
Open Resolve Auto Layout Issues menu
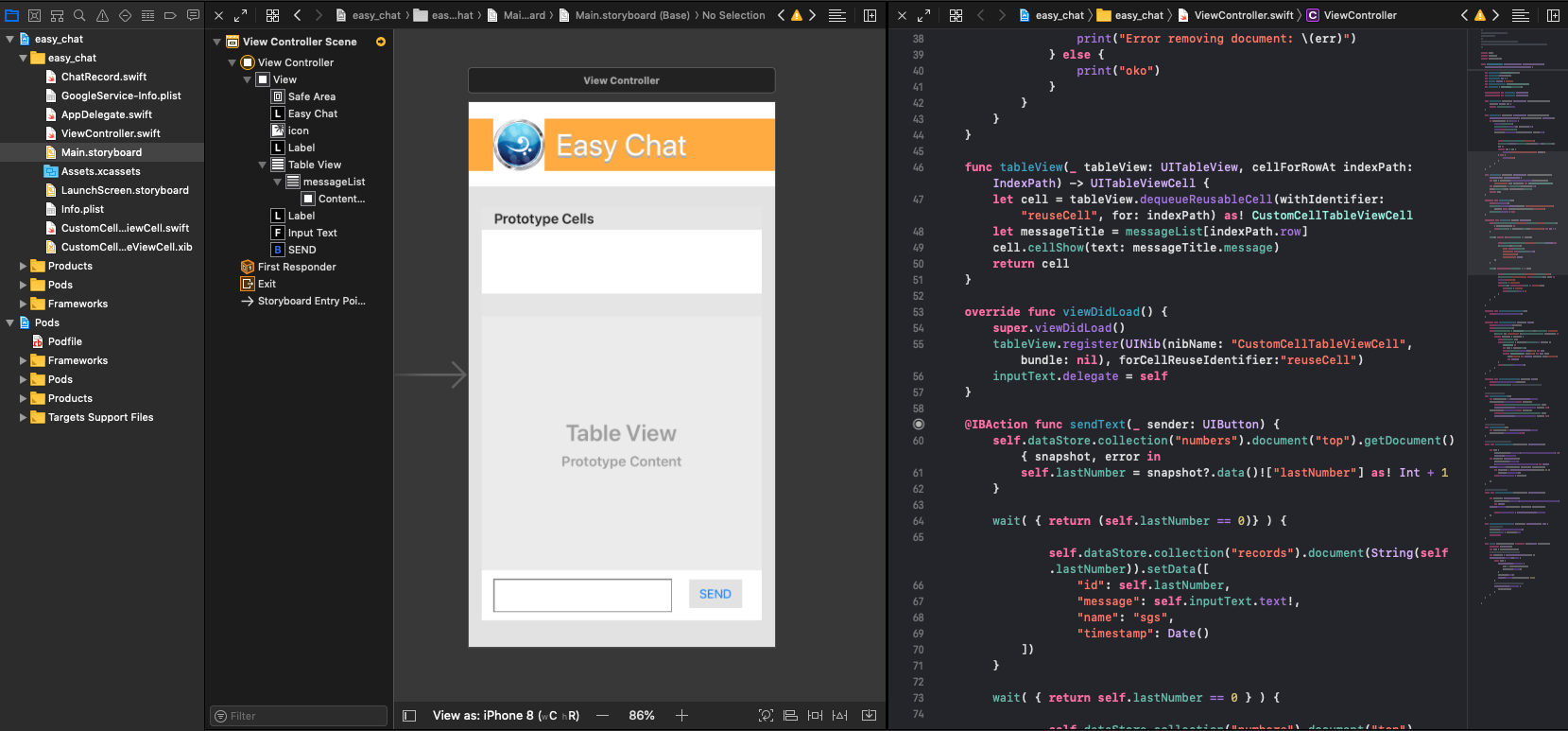pos(839,716)
